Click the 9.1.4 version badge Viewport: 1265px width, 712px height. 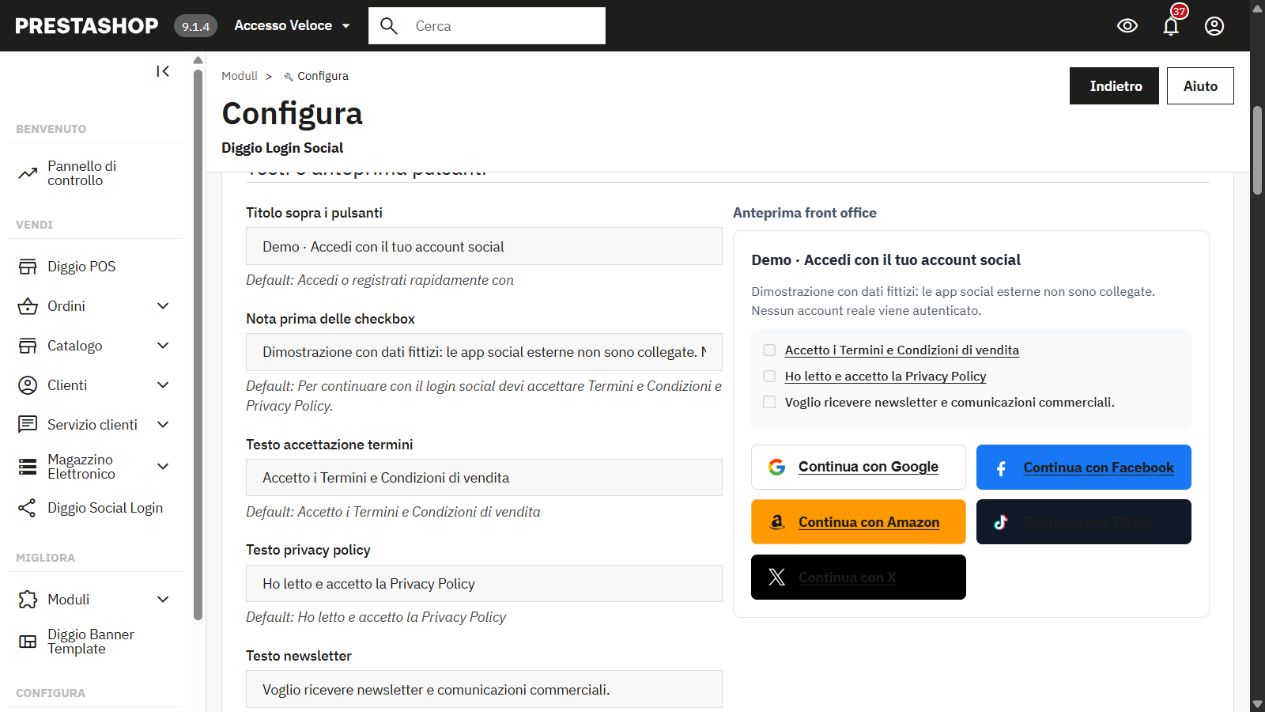click(196, 26)
